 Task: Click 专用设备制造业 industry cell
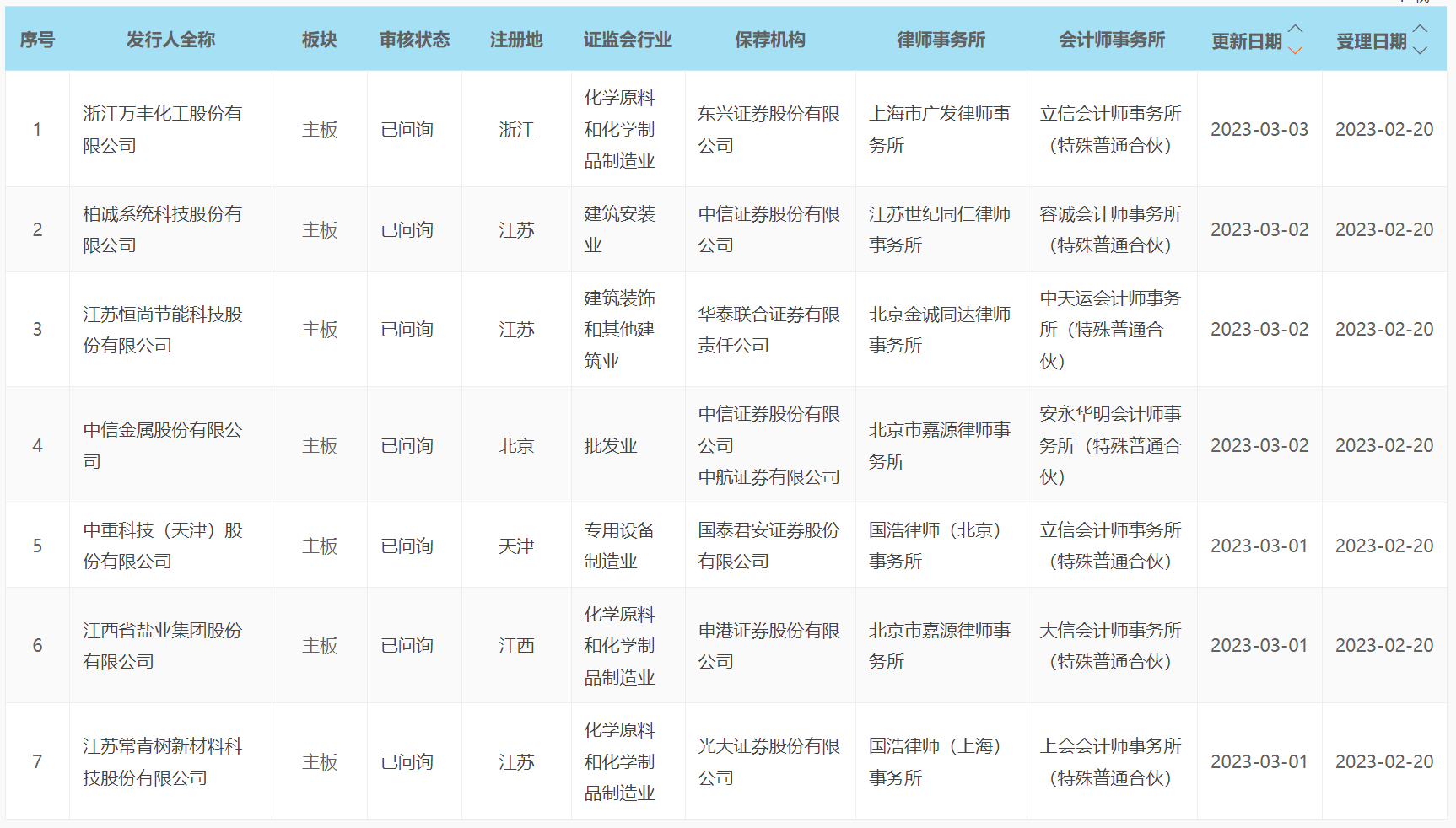pyautogui.click(x=620, y=546)
